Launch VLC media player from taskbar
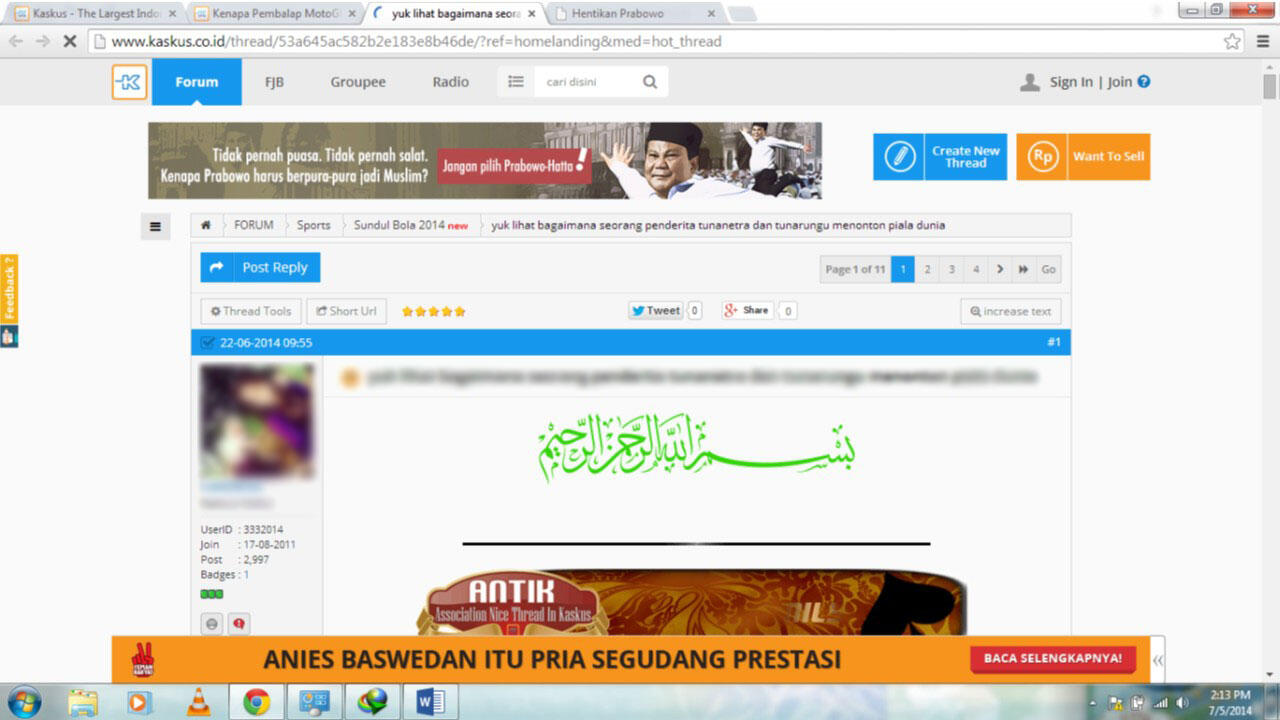 [200, 702]
